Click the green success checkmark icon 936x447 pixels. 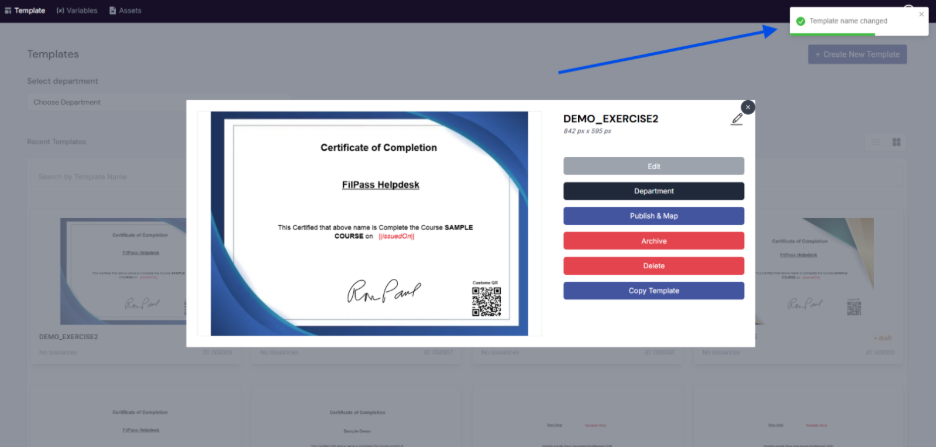tap(800, 21)
